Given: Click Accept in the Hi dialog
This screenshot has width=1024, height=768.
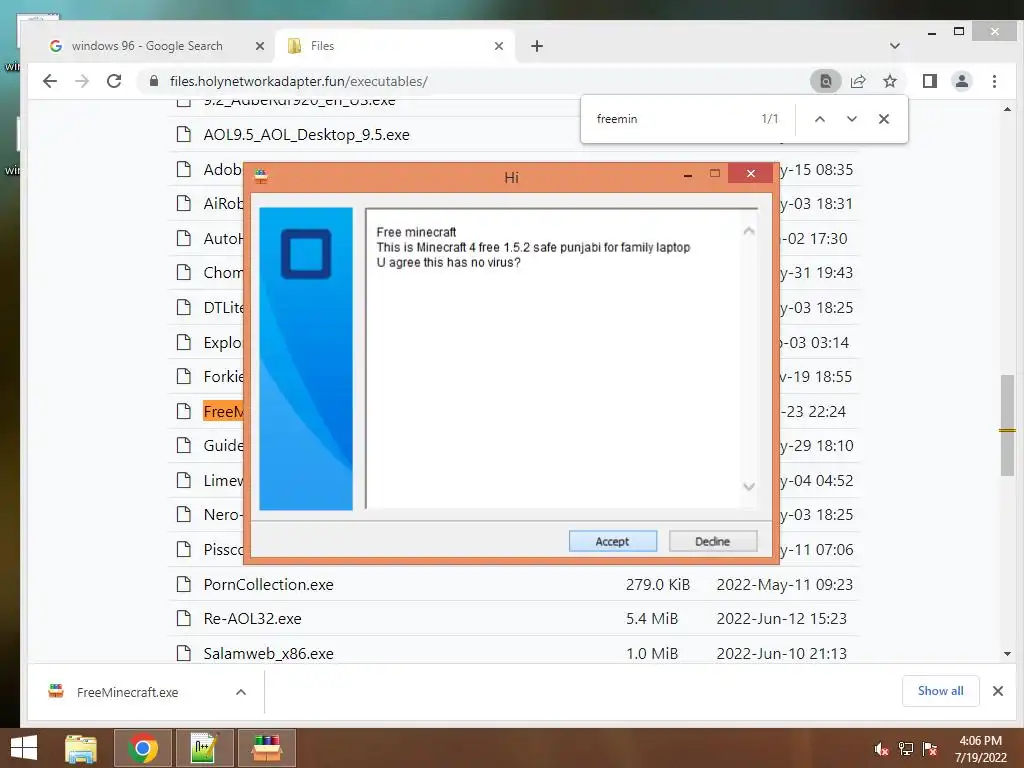Looking at the screenshot, I should coord(613,541).
